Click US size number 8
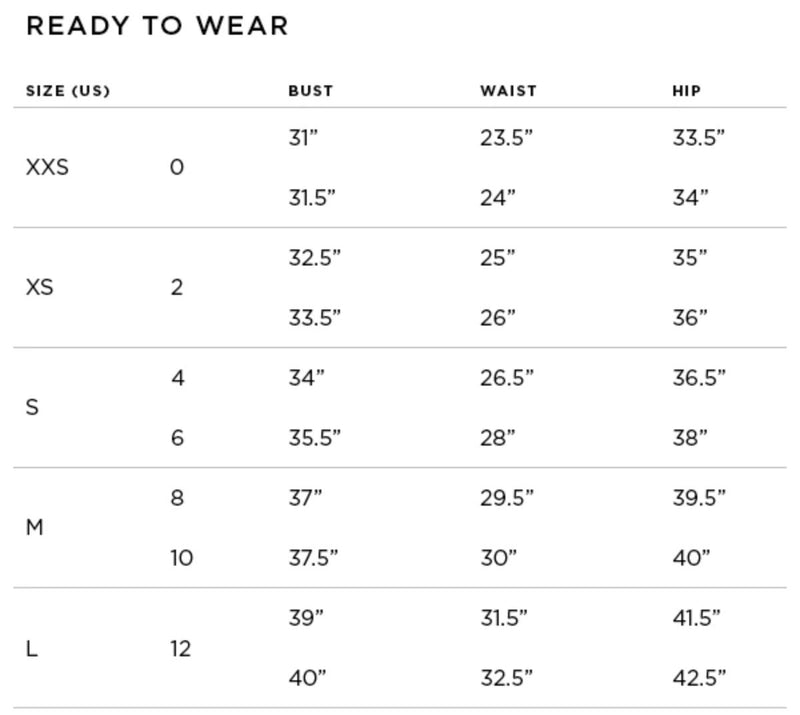 177,498
